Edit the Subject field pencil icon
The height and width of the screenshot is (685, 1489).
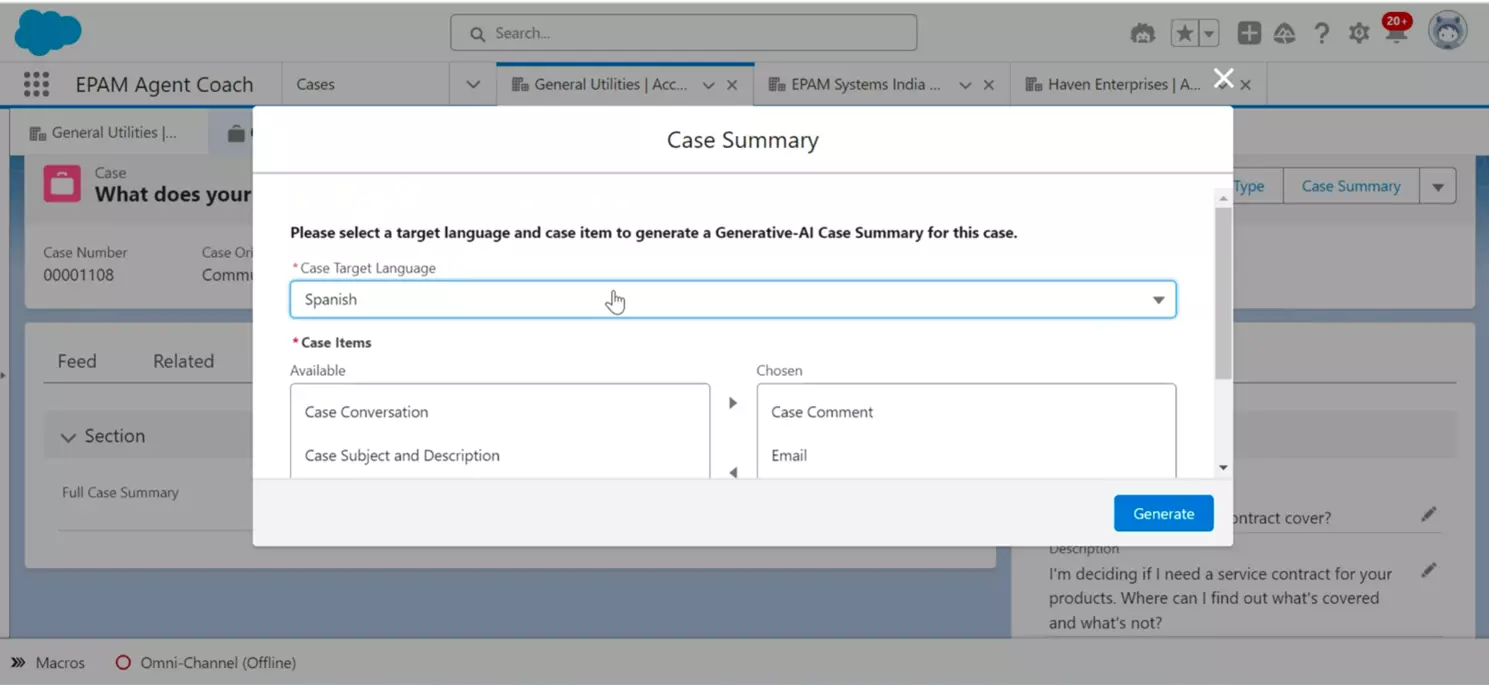click(x=1428, y=514)
